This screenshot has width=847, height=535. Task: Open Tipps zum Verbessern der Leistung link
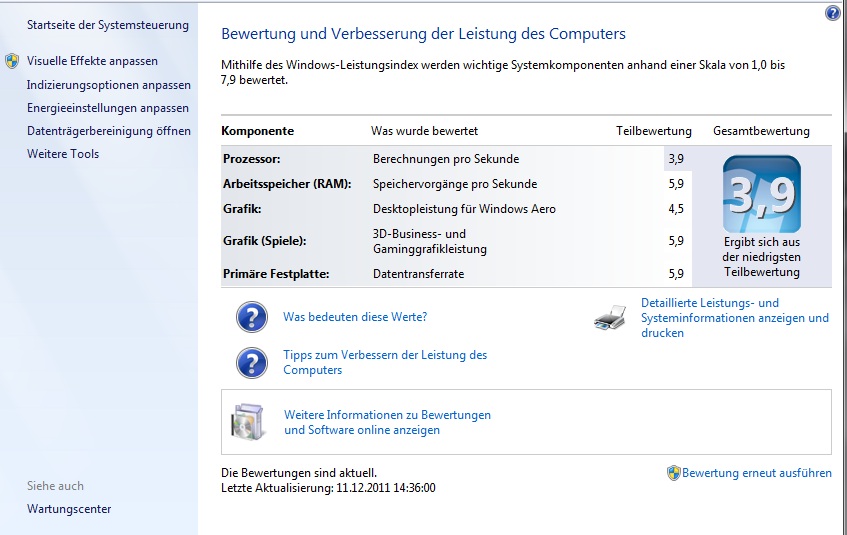385,363
